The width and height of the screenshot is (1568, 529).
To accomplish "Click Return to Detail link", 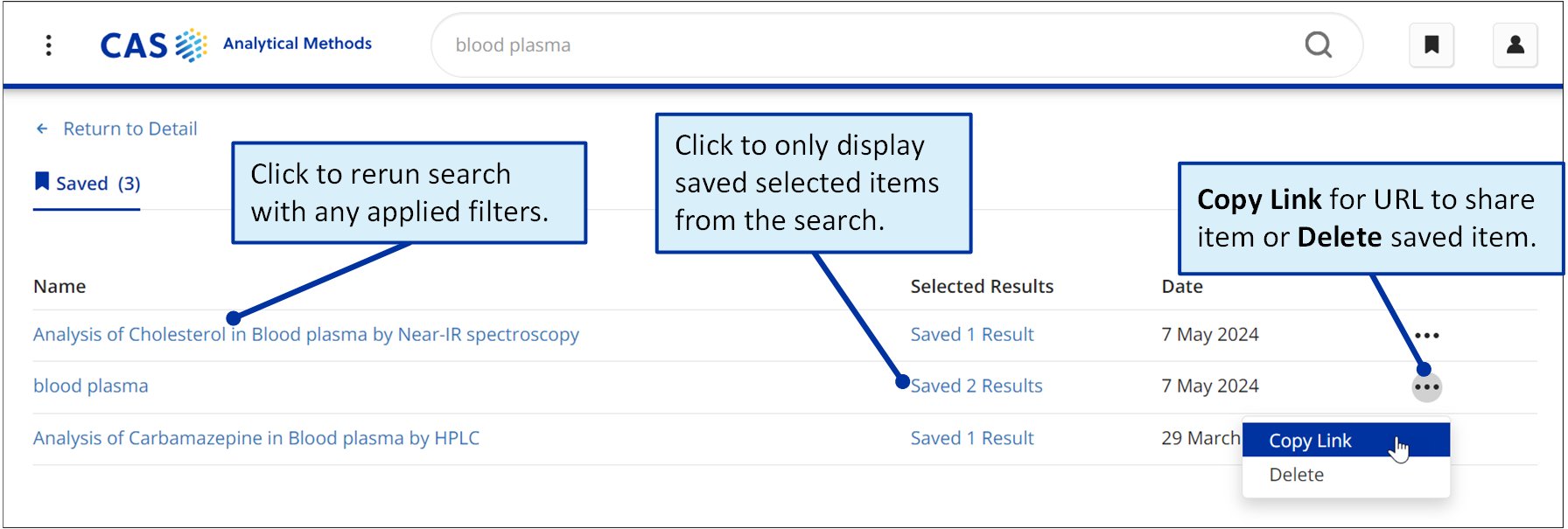I will (x=130, y=129).
